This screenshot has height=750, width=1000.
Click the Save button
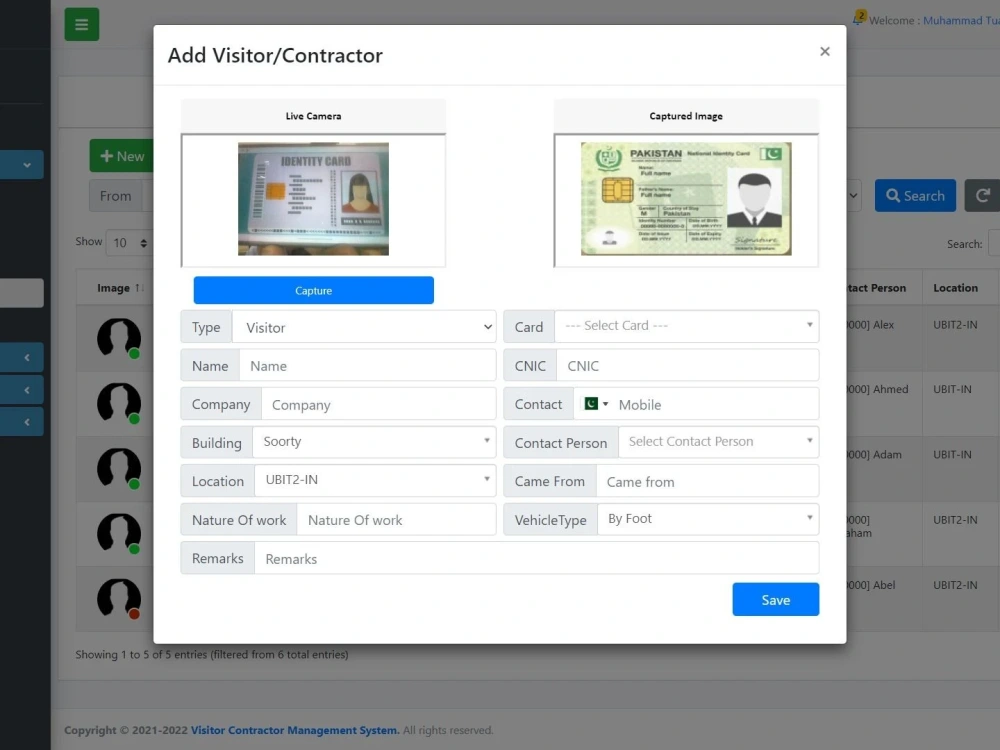coord(776,599)
